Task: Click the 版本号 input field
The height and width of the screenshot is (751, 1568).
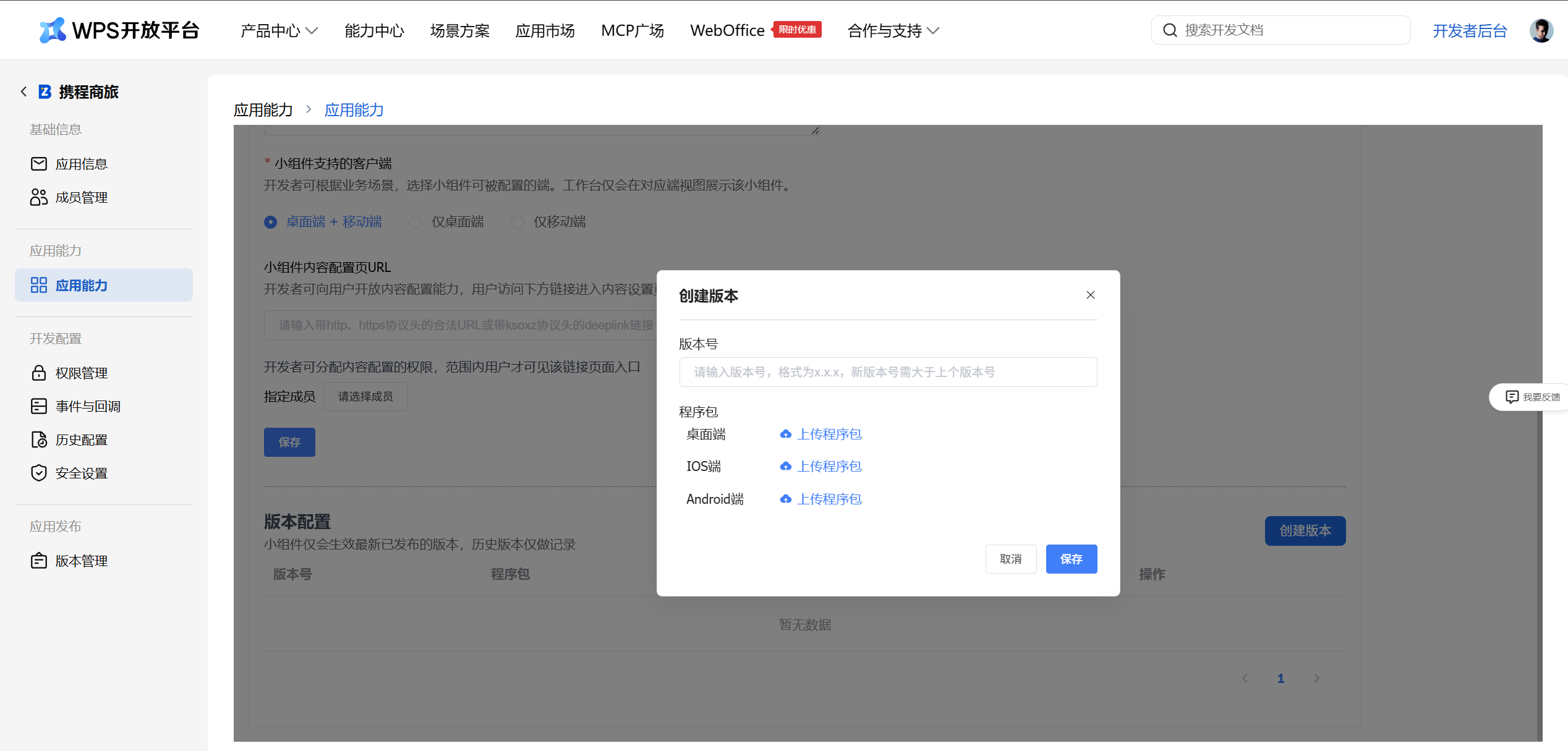Action: pyautogui.click(x=888, y=371)
